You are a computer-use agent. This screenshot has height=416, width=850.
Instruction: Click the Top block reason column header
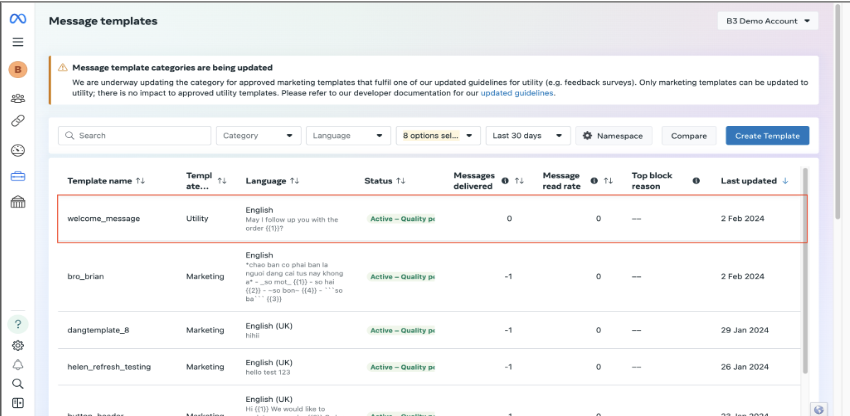point(652,181)
